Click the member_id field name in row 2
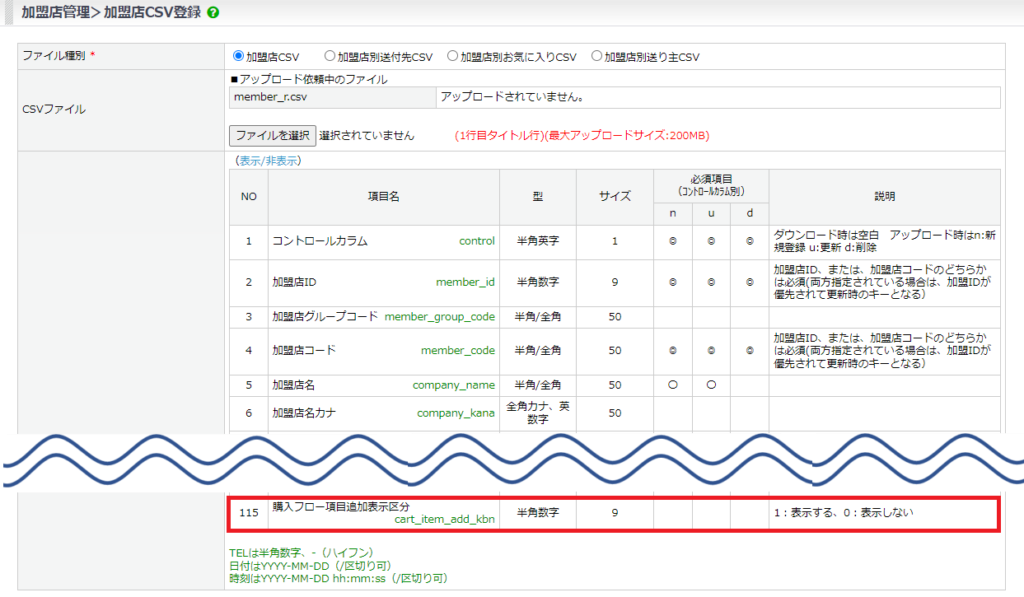1024x597 pixels. 465,282
